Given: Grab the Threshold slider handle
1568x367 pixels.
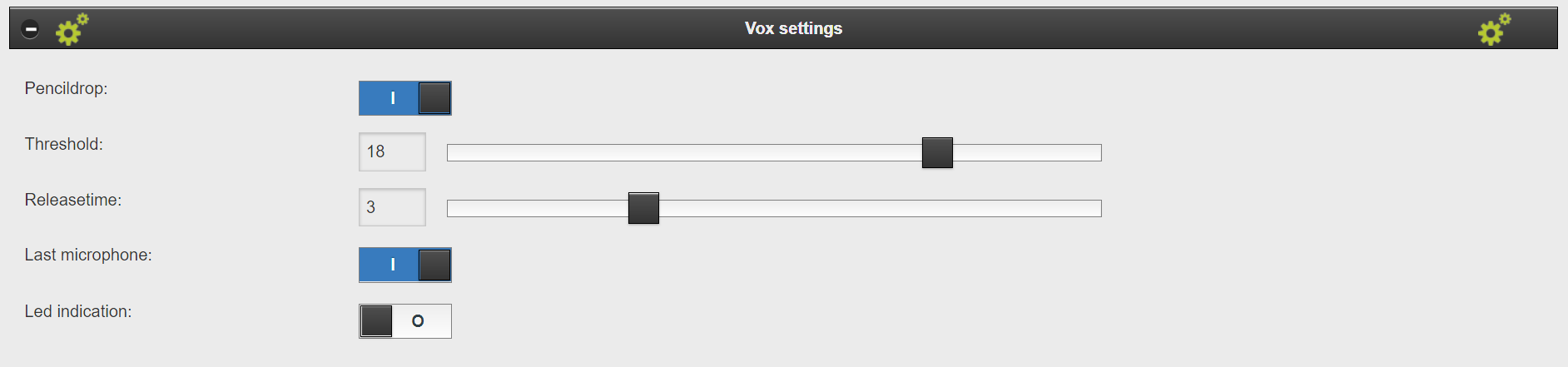Looking at the screenshot, I should pos(937,153).
